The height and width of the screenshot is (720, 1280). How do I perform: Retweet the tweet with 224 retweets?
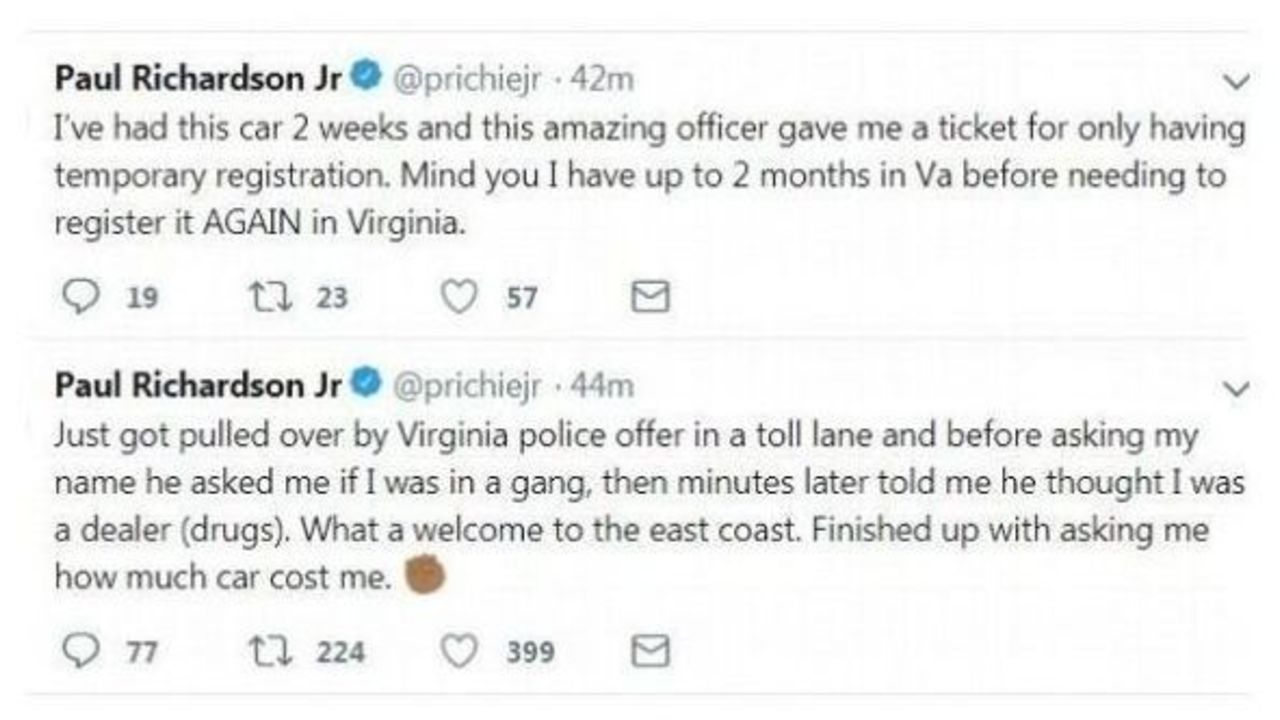266,652
